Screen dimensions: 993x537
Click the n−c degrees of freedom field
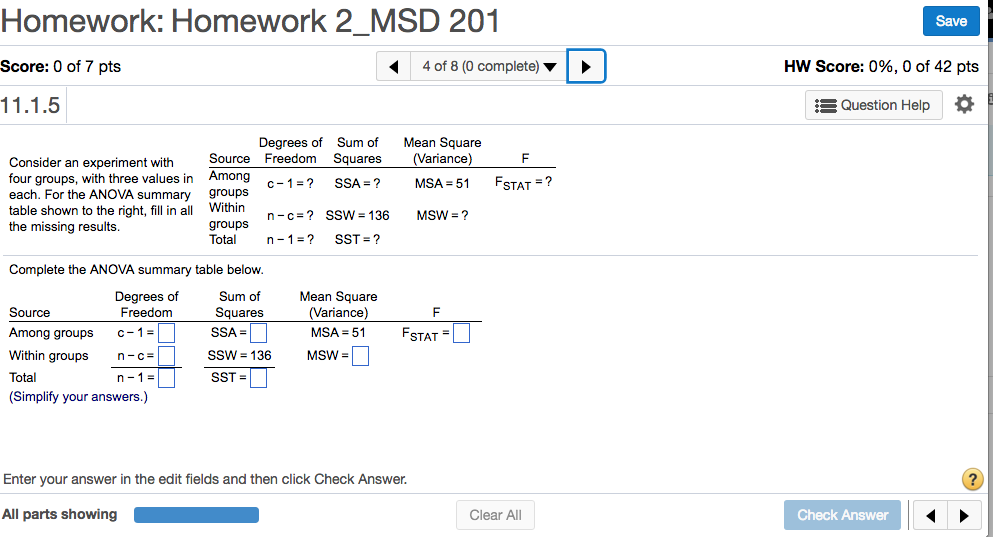pyautogui.click(x=167, y=356)
